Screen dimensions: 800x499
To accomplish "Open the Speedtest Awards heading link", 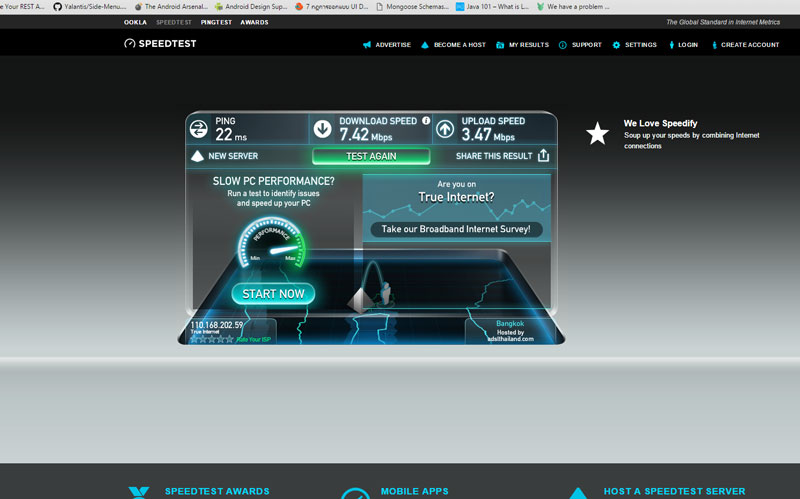I will click(x=217, y=491).
